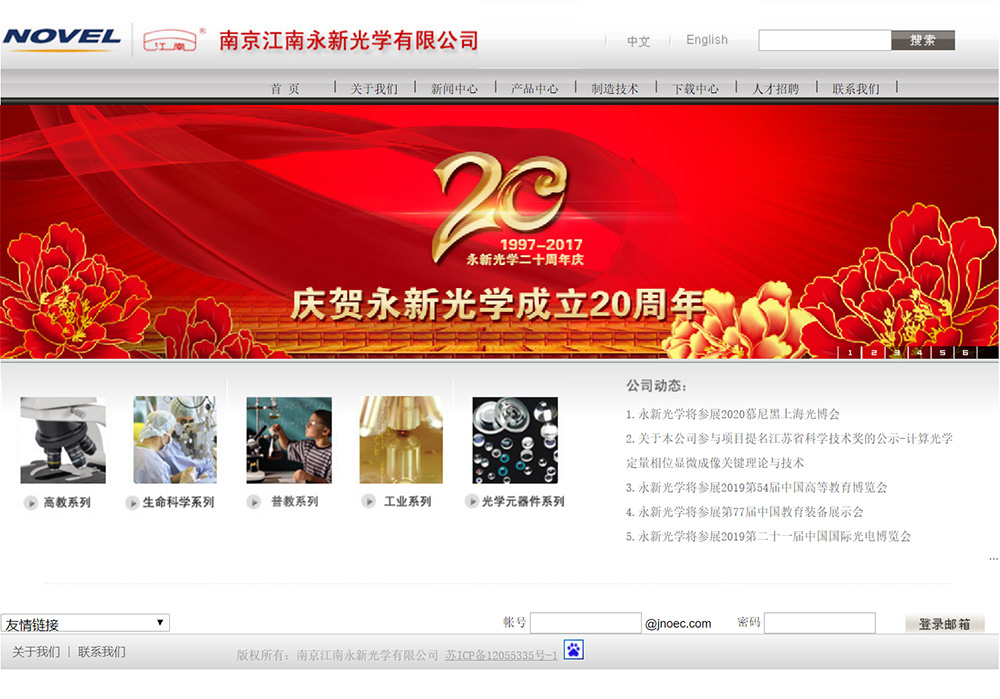The image size is (1000, 699).
Task: Open the footer 联系我们 link
Action: point(101,652)
